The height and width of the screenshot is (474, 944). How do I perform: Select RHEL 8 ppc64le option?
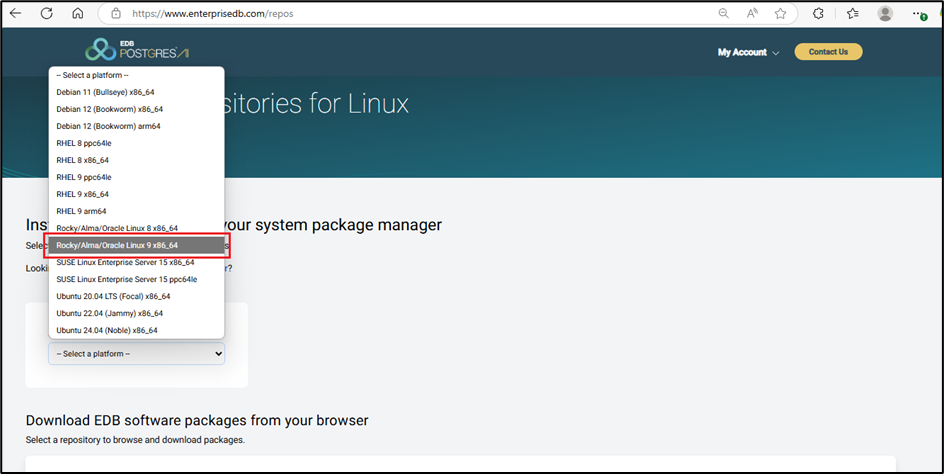tap(137, 143)
